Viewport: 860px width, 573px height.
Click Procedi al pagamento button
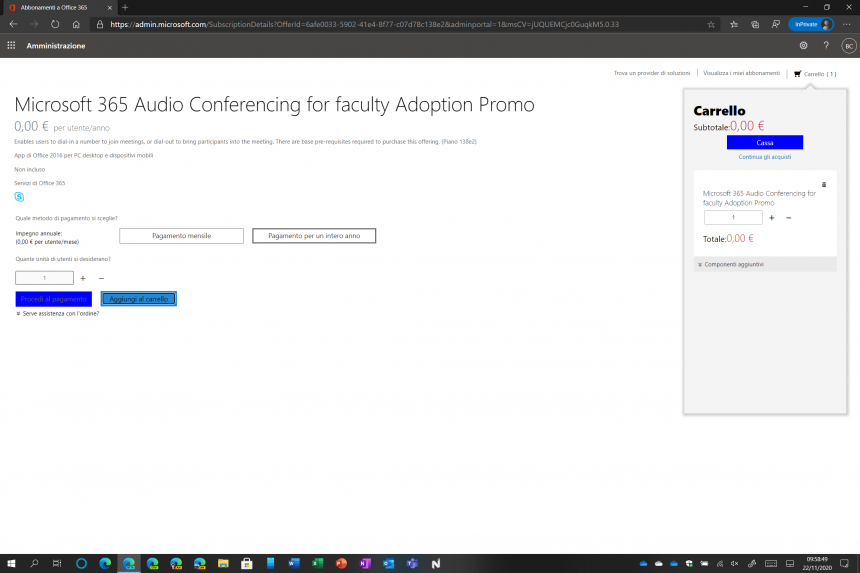[54, 299]
